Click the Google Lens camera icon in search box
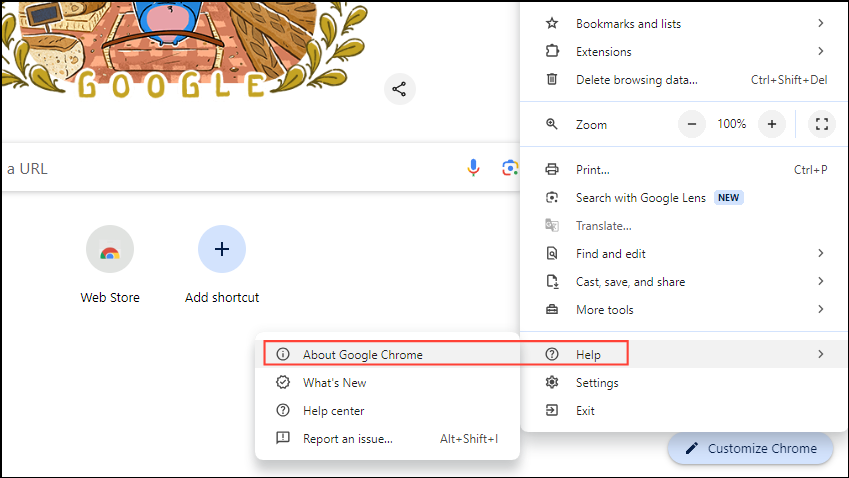Screen dimensions: 849x478 click(x=510, y=168)
